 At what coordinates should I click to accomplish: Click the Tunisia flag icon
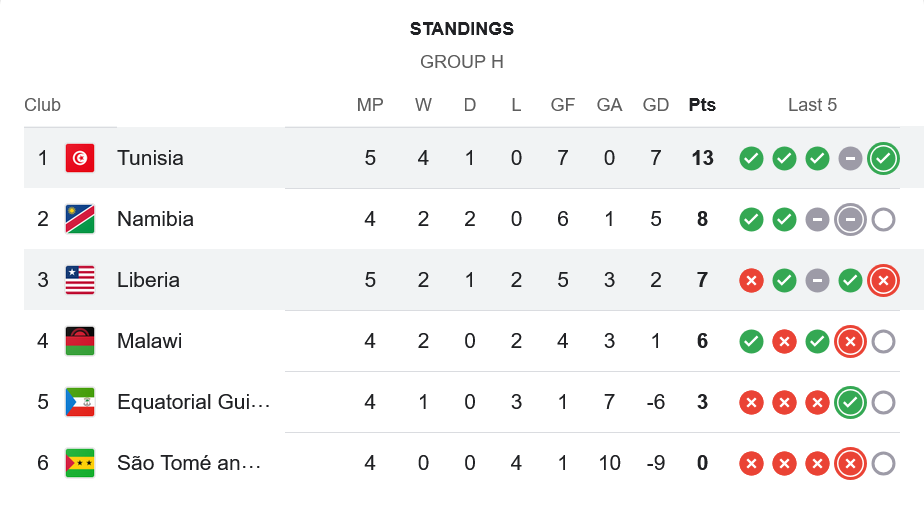[80, 158]
